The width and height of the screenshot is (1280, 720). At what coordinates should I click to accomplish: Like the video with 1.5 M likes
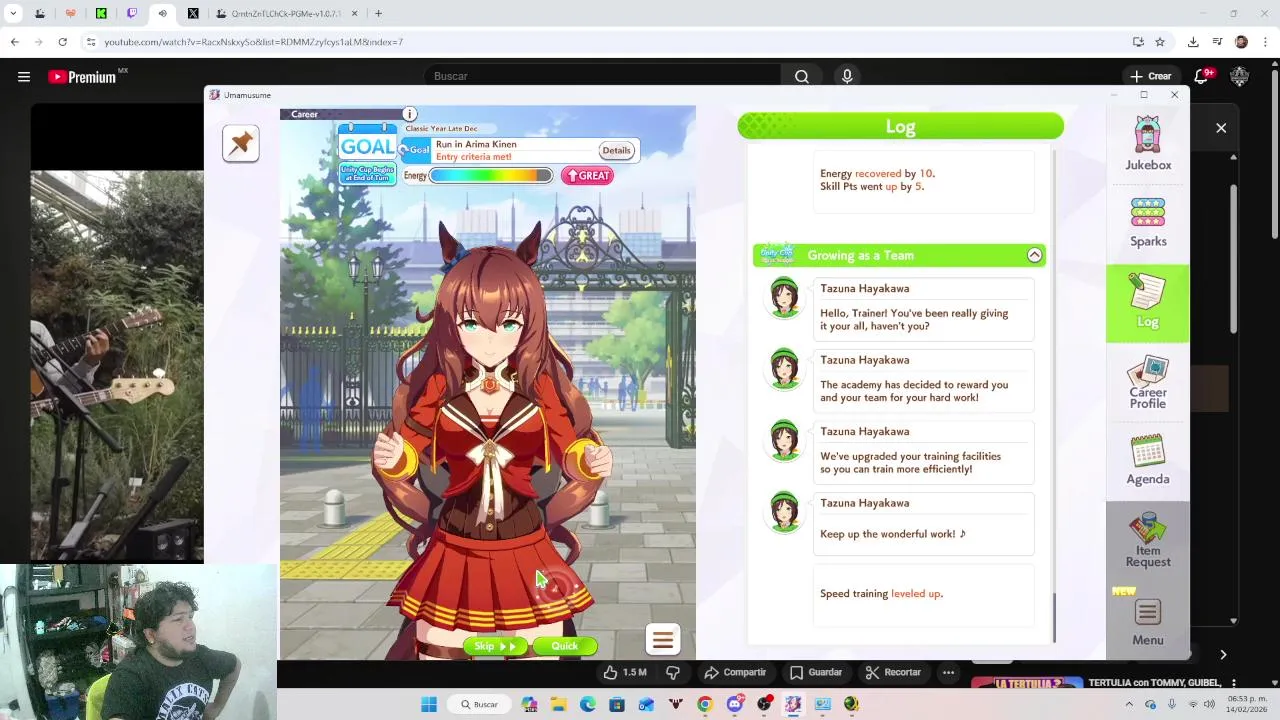[x=623, y=672]
